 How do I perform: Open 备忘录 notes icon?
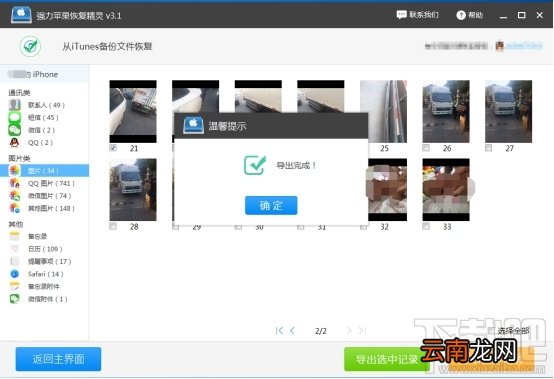[14, 236]
